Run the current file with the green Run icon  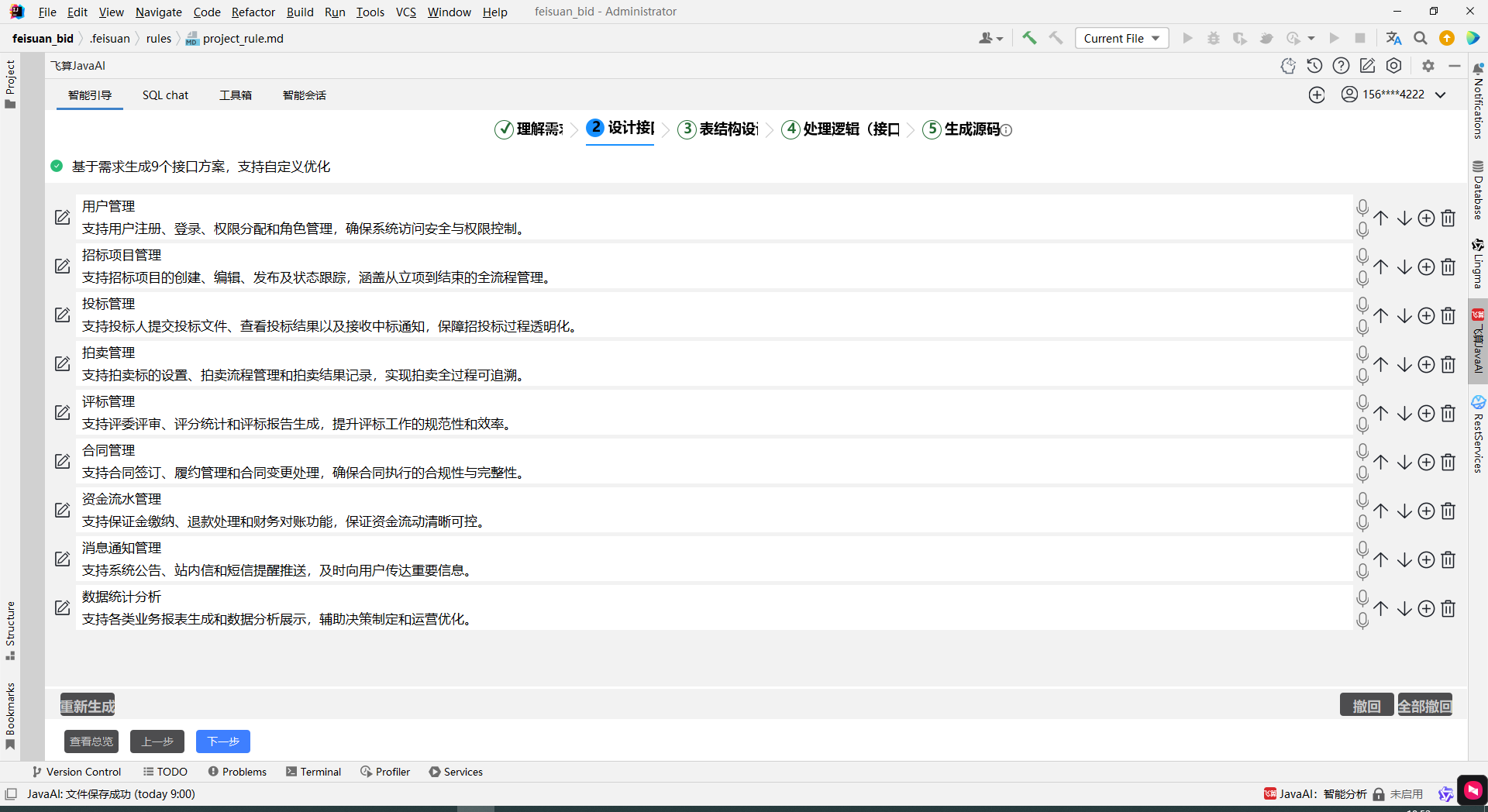pyautogui.click(x=1187, y=37)
